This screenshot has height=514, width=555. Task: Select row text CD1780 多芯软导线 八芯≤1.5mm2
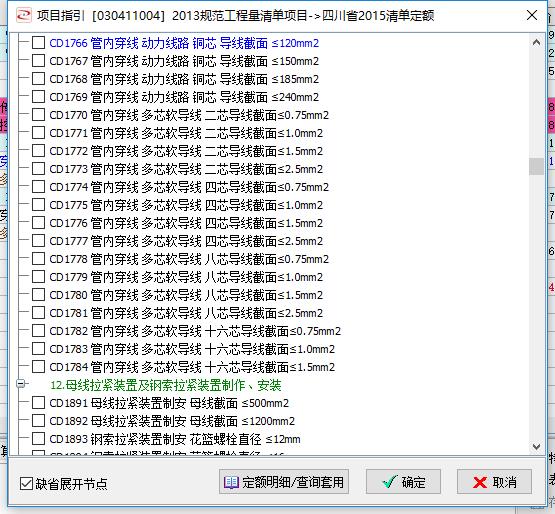(186, 295)
